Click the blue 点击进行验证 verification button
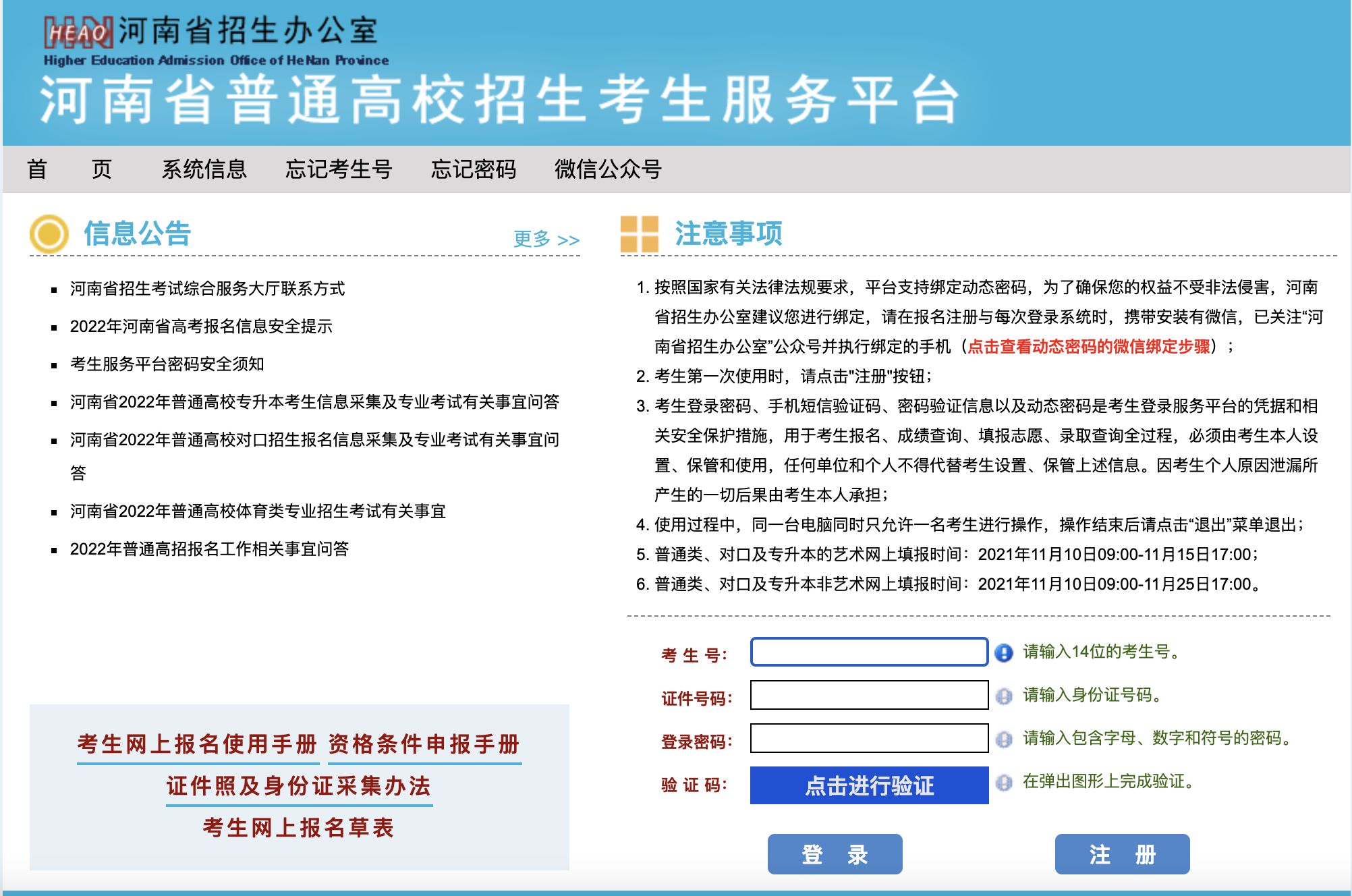Viewport: 1352px width, 896px height. [869, 785]
